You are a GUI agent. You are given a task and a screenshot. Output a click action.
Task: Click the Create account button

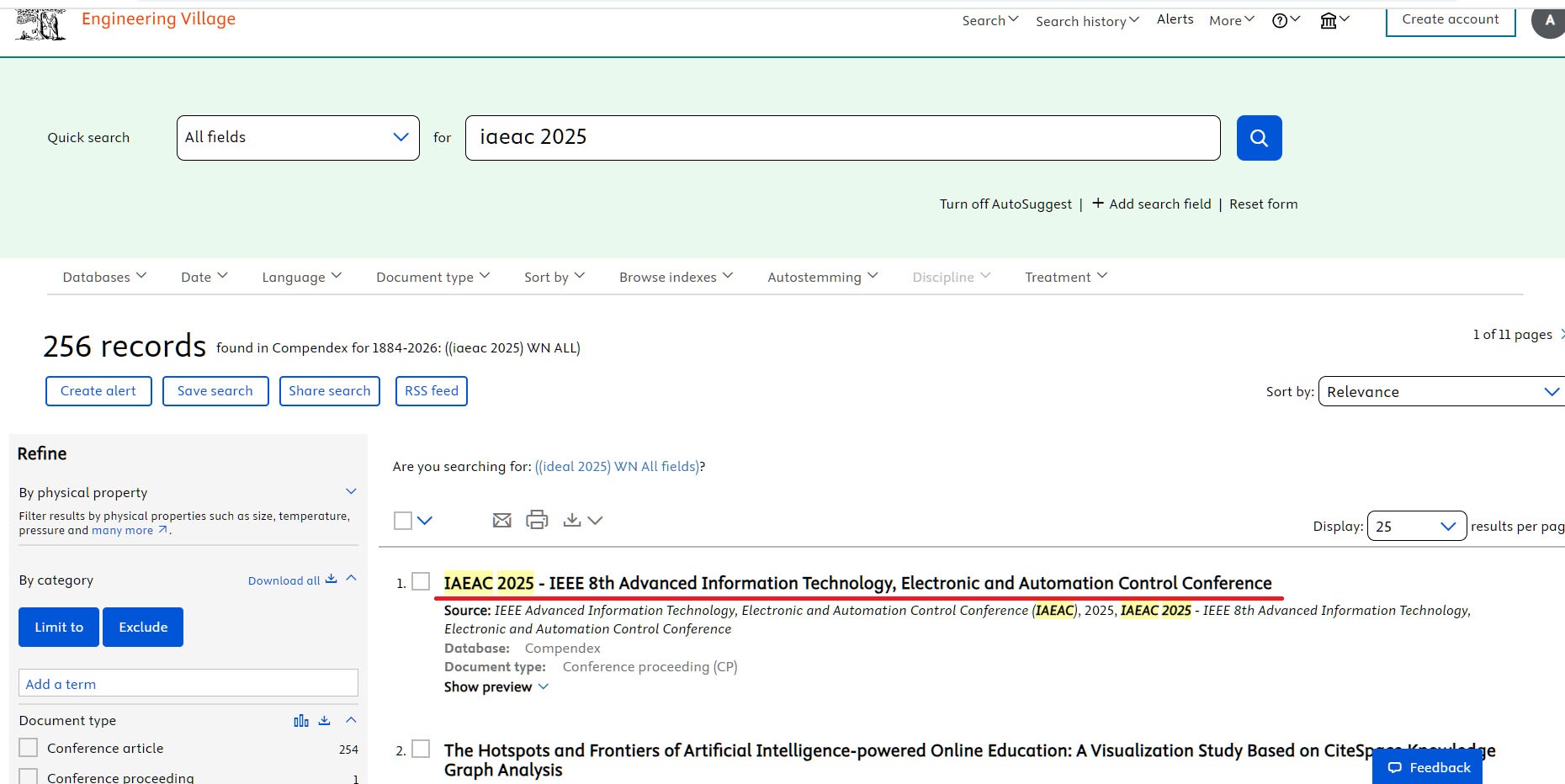tap(1451, 20)
